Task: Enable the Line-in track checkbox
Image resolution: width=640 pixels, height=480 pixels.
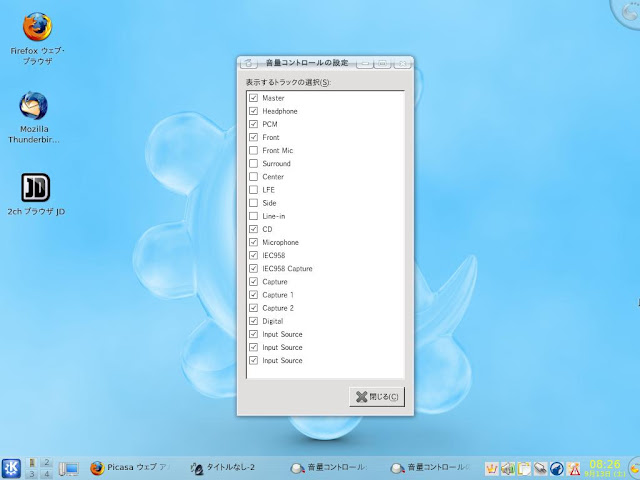Action: pos(253,216)
